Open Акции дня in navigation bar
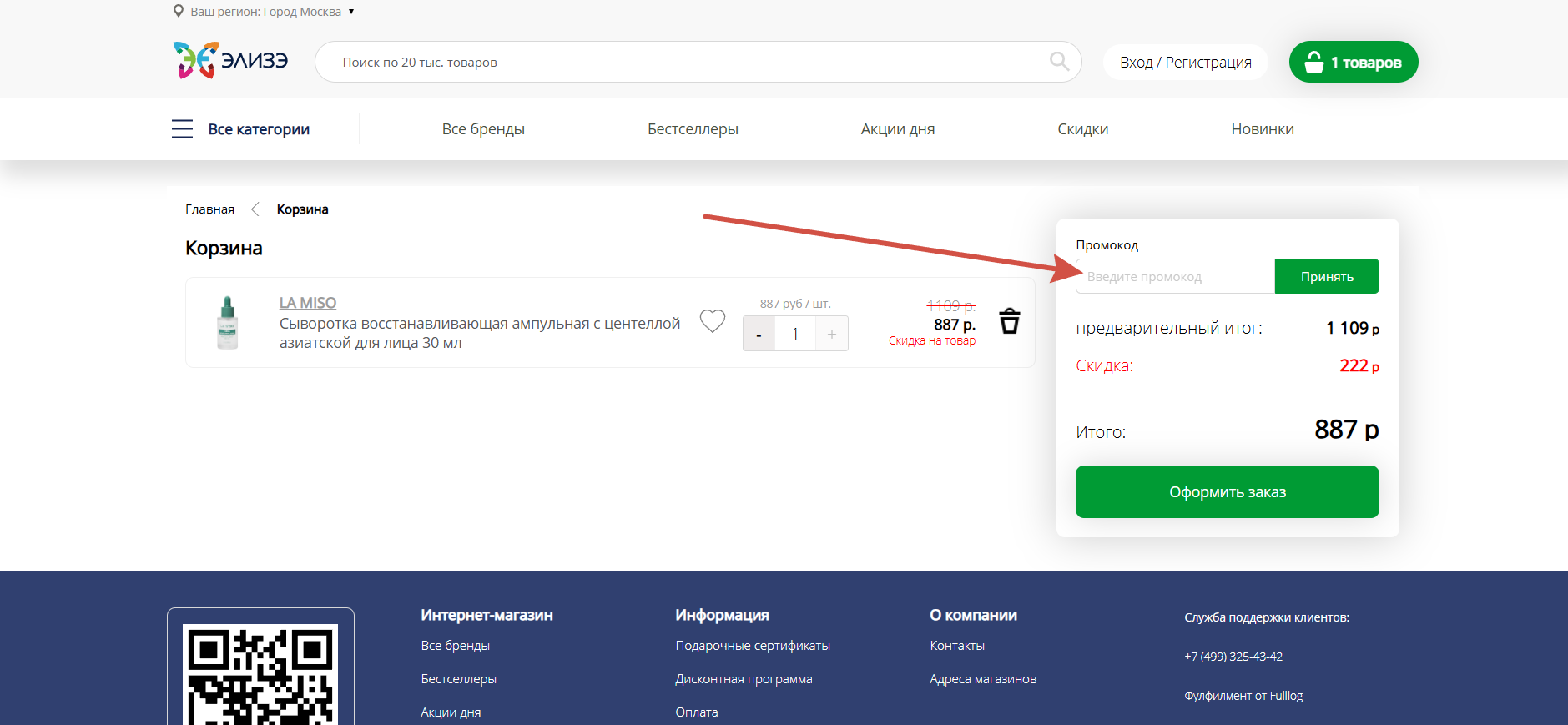 [x=898, y=129]
